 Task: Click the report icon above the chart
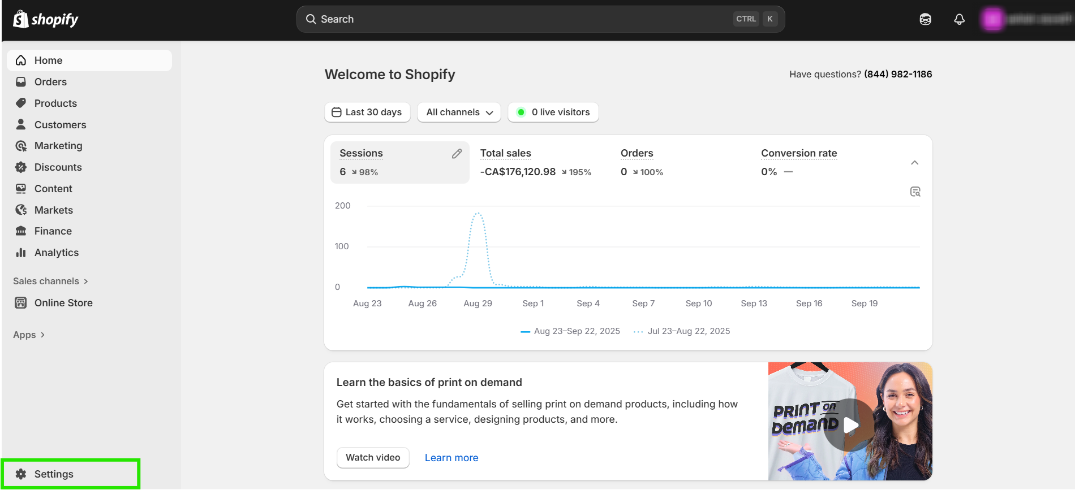point(915,191)
